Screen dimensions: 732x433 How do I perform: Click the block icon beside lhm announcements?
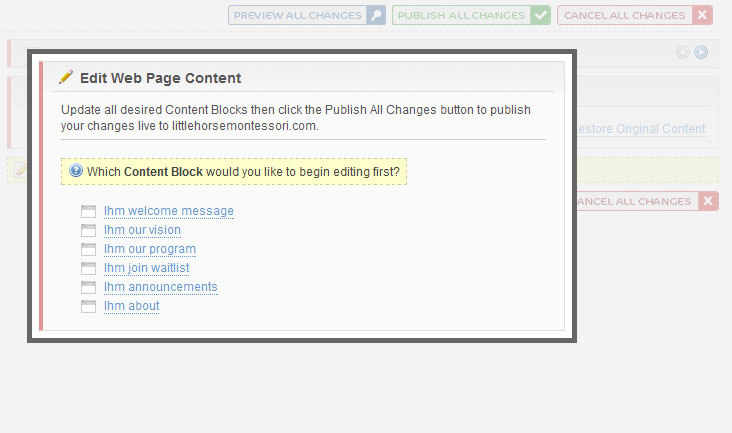(88, 287)
